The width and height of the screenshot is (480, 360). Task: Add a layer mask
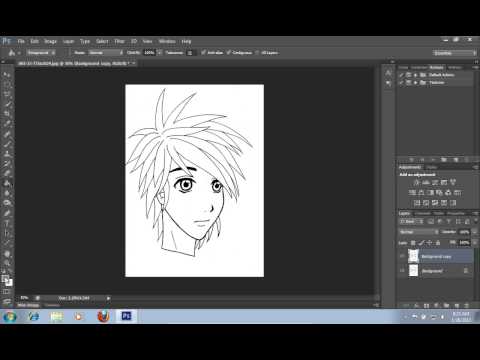[x=426, y=305]
